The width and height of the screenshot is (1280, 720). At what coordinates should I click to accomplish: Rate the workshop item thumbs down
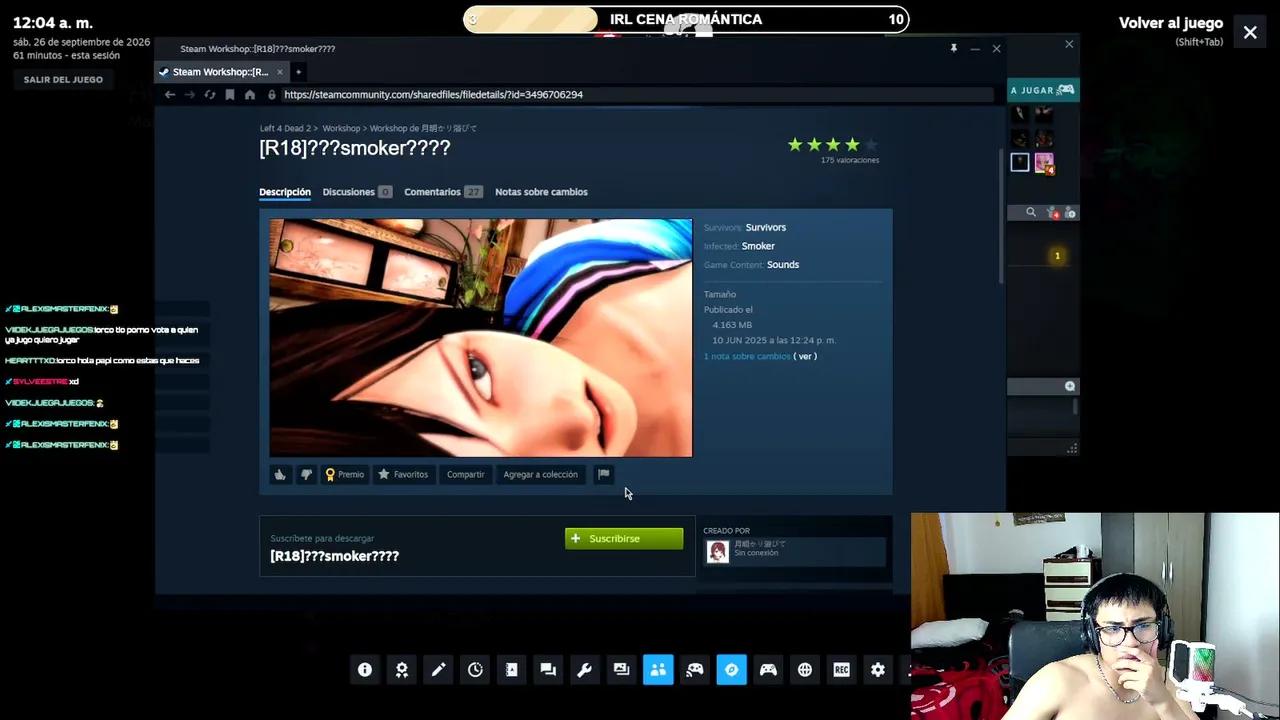point(306,474)
